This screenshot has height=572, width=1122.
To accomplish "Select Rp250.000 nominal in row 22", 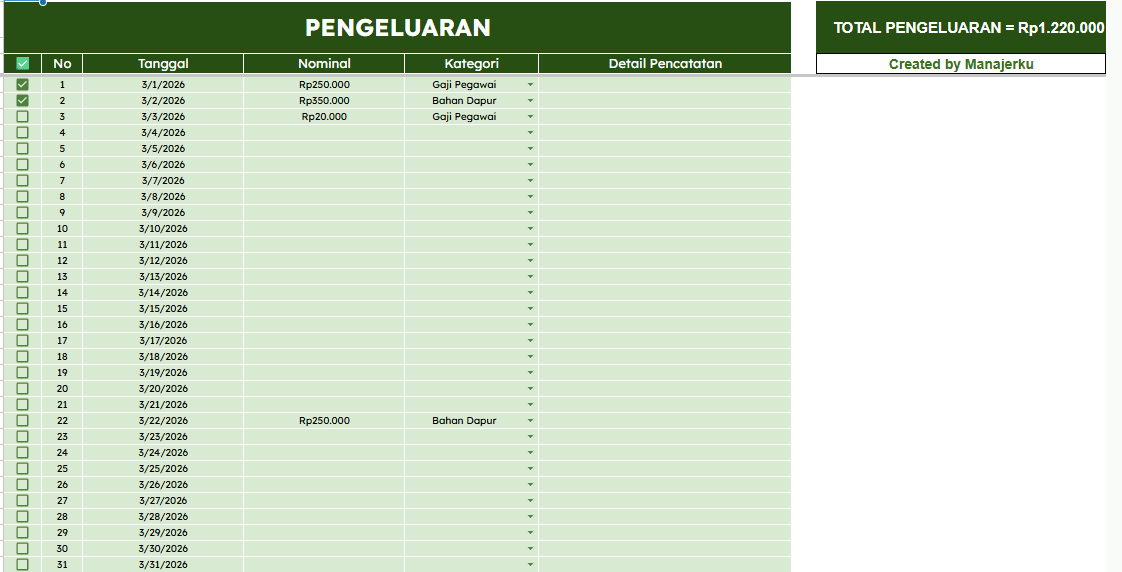I will tap(324, 420).
